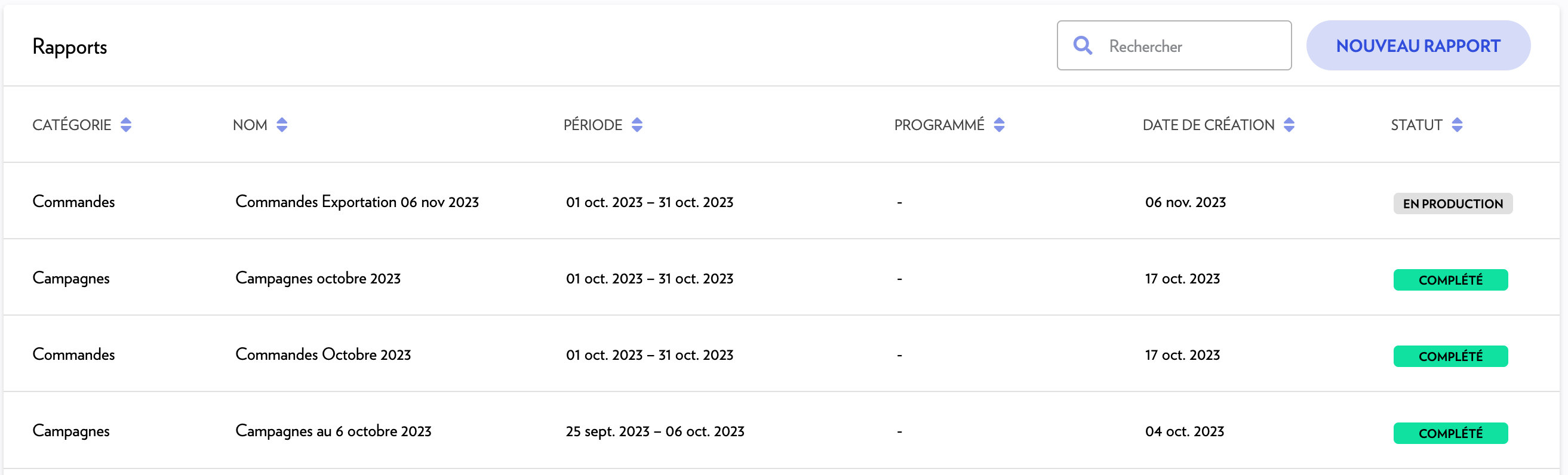Click the Date de création header label
The width and height of the screenshot is (1568, 475).
click(x=1208, y=125)
